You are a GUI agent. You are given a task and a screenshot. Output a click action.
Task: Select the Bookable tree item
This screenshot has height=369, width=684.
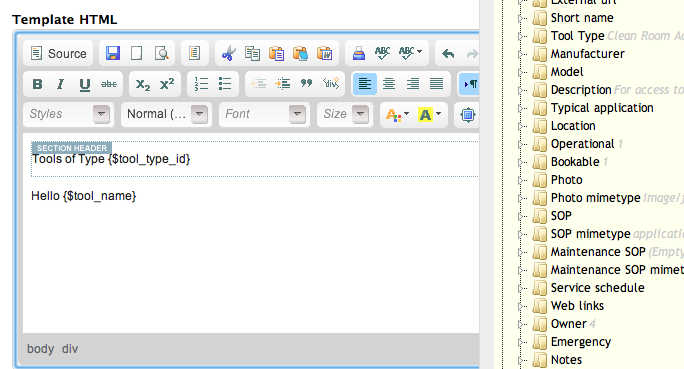[x=575, y=162]
